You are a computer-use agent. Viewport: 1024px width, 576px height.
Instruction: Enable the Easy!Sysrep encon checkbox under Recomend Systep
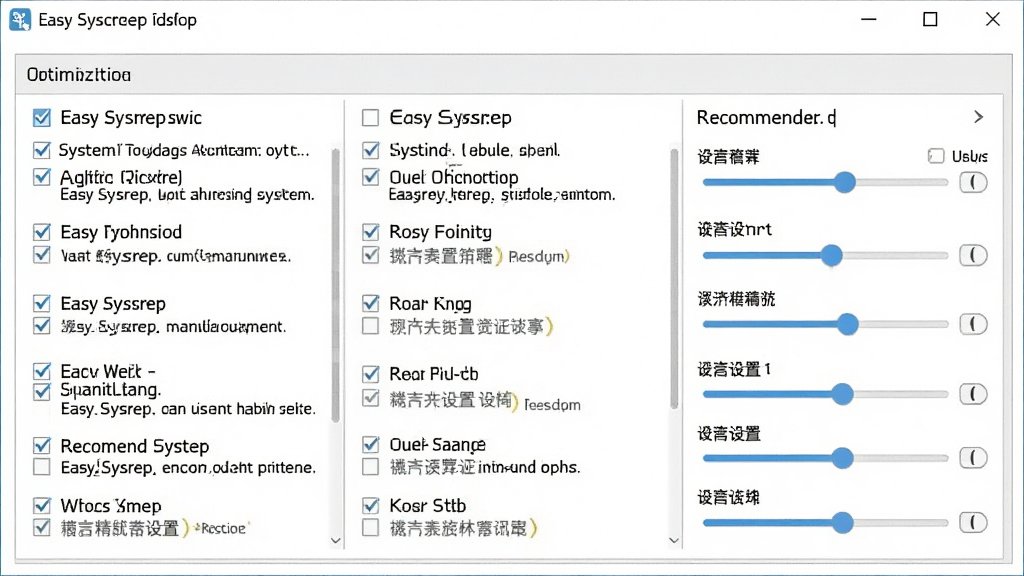[42, 467]
